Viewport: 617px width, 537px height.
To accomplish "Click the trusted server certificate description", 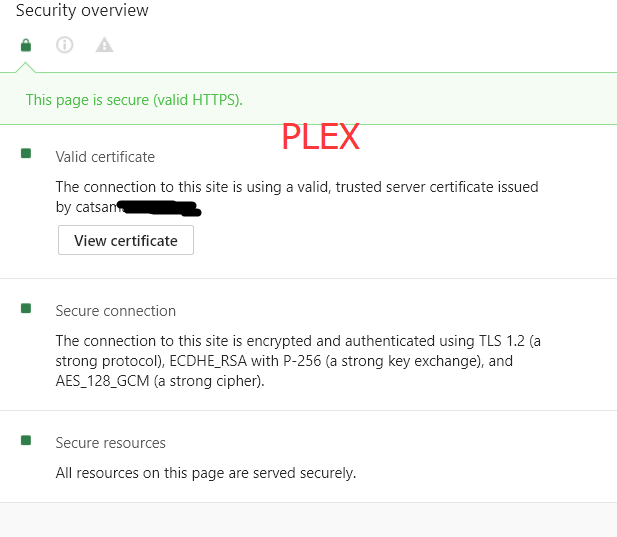I will coord(297,187).
